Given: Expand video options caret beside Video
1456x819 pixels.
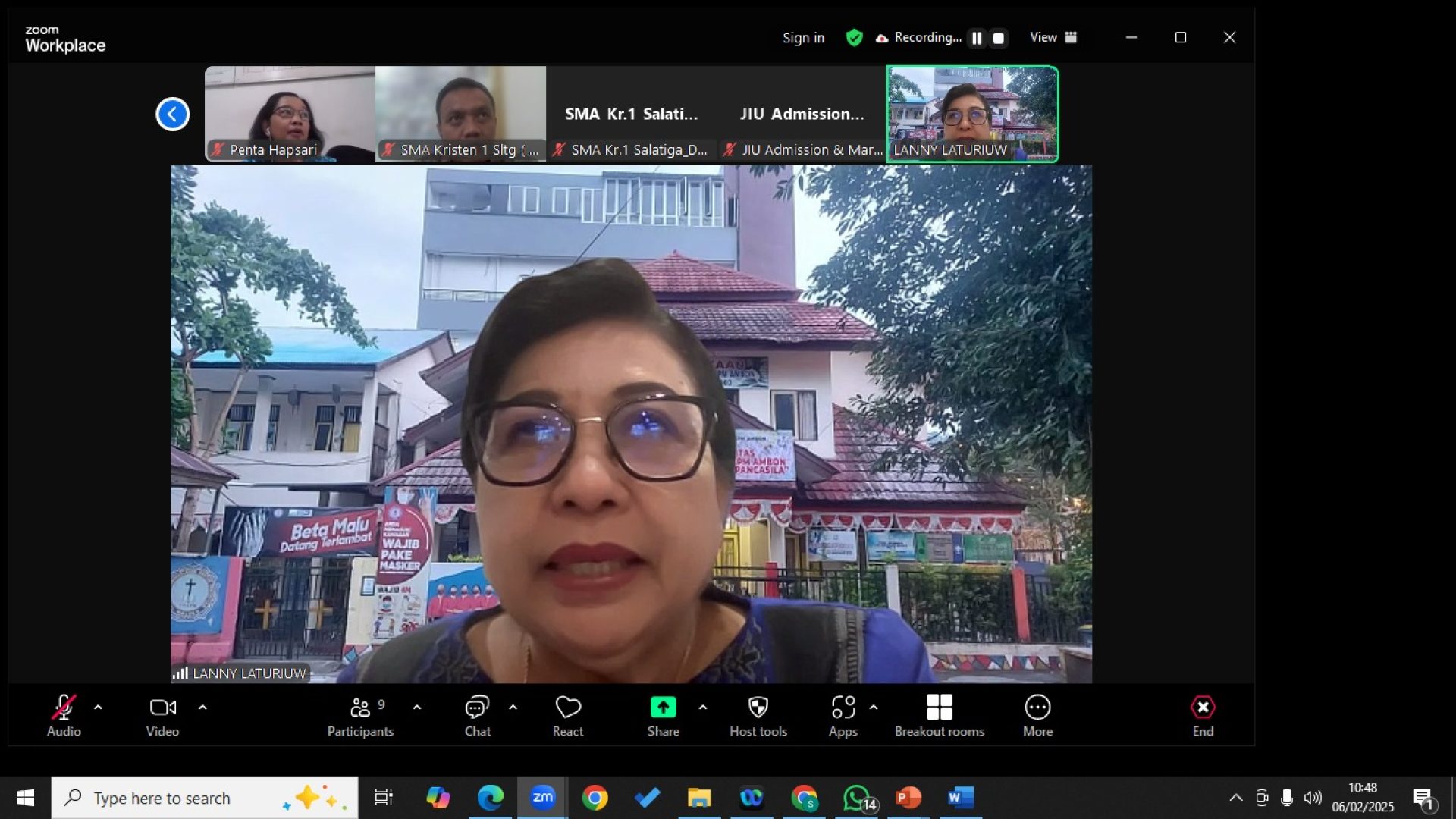Looking at the screenshot, I should [x=202, y=707].
